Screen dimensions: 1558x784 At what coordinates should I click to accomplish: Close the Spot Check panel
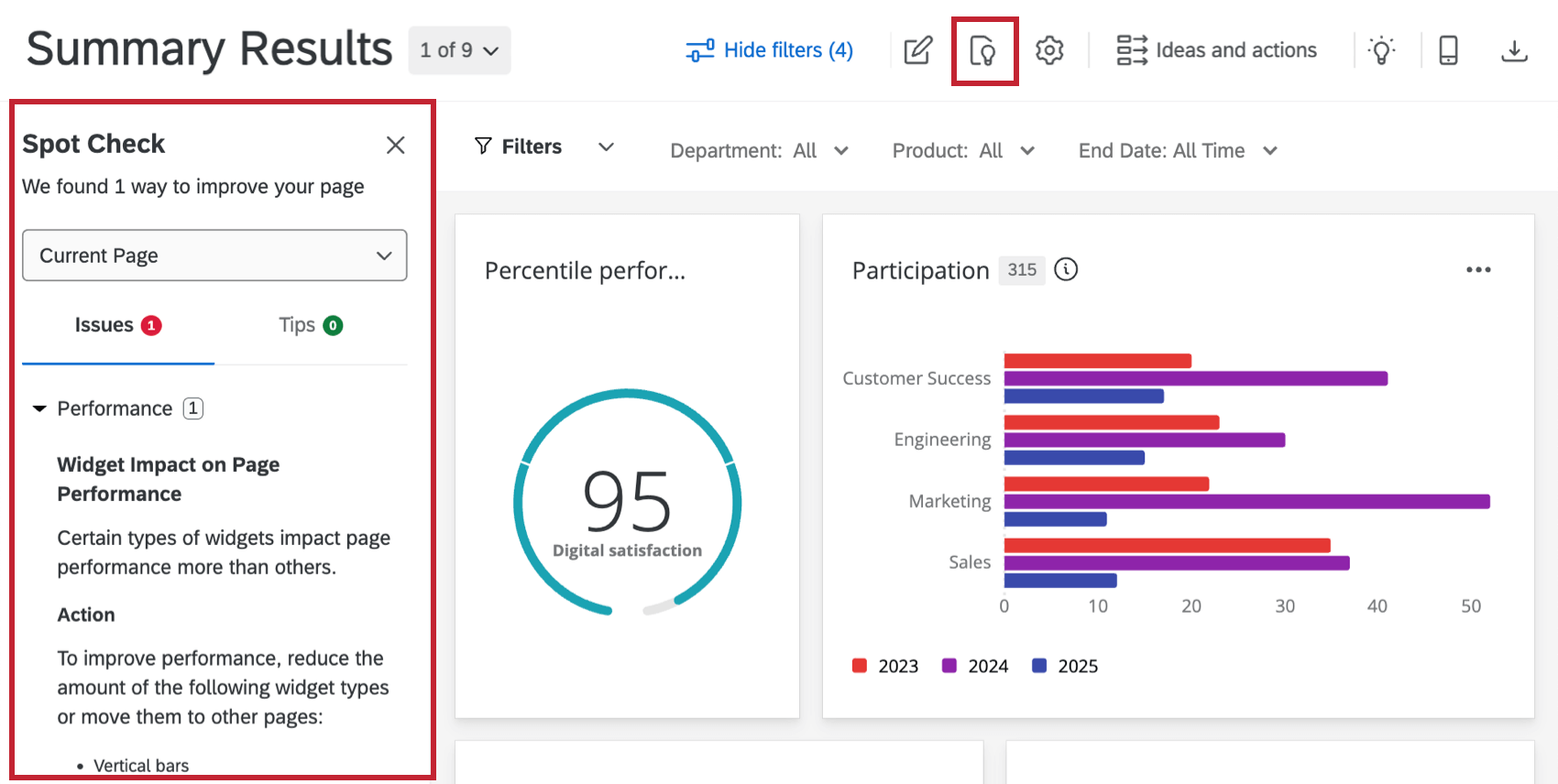395,145
